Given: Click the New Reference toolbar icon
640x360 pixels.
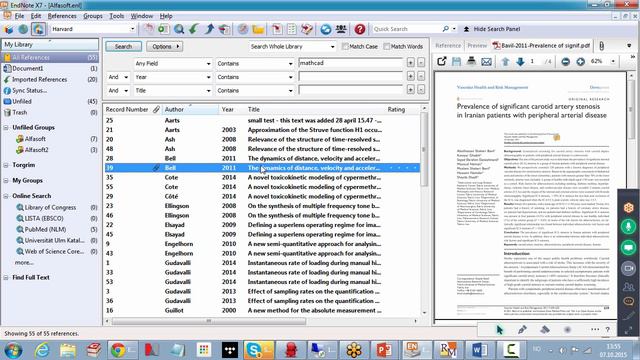Looking at the screenshot, I should [163, 29].
